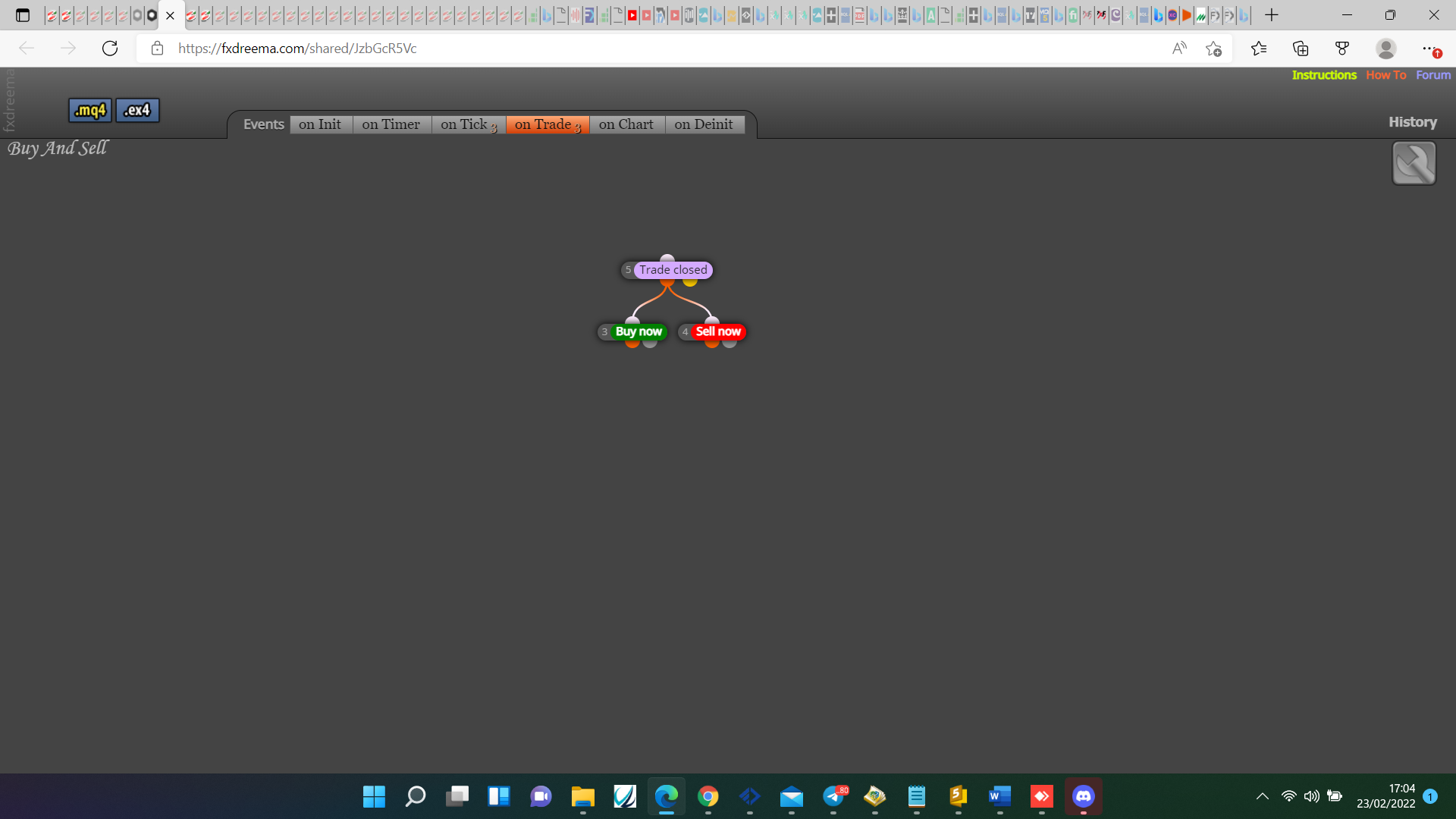Download the .mq4 source file
The width and height of the screenshot is (1456, 819).
90,111
